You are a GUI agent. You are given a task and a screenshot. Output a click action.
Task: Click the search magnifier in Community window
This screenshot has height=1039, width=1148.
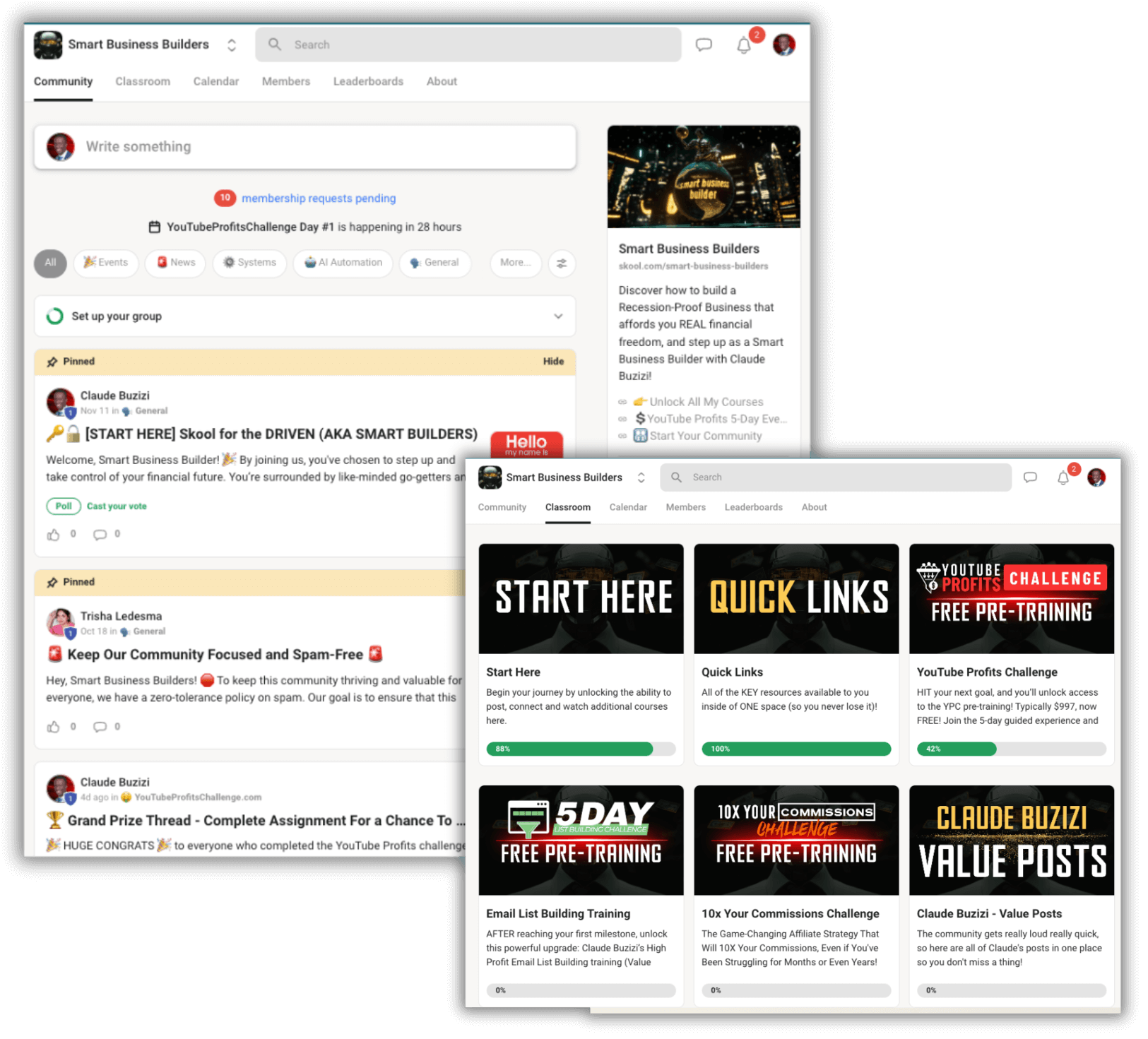275,44
